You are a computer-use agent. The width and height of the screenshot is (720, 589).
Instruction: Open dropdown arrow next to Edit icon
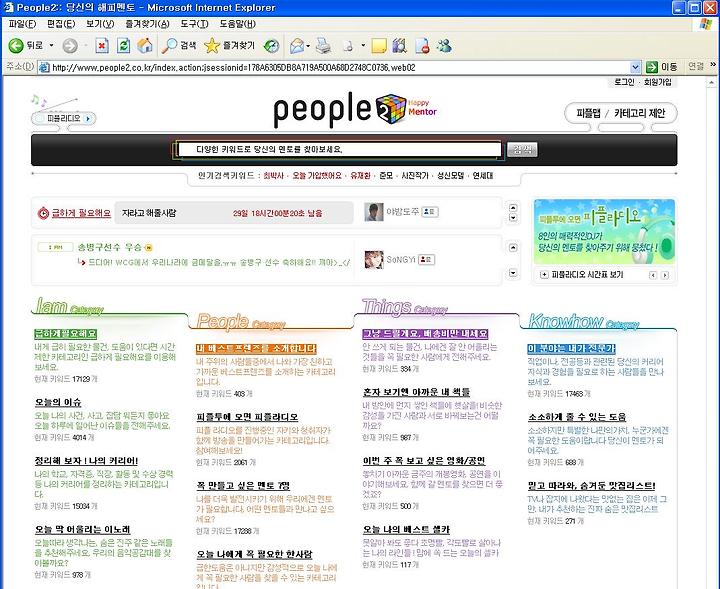(363, 45)
